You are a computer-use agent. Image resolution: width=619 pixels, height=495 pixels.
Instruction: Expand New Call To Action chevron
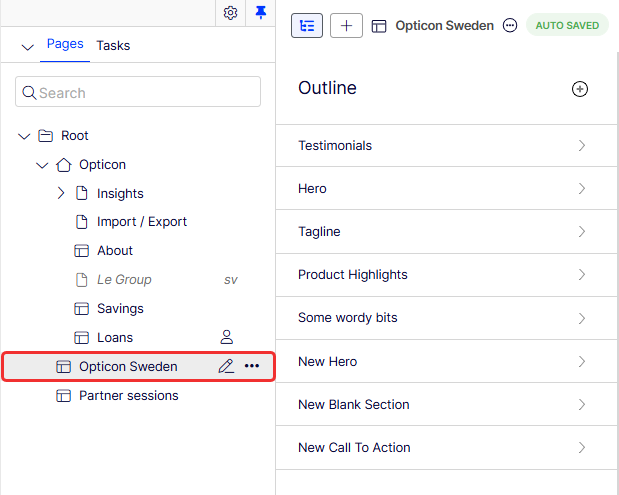coord(582,448)
